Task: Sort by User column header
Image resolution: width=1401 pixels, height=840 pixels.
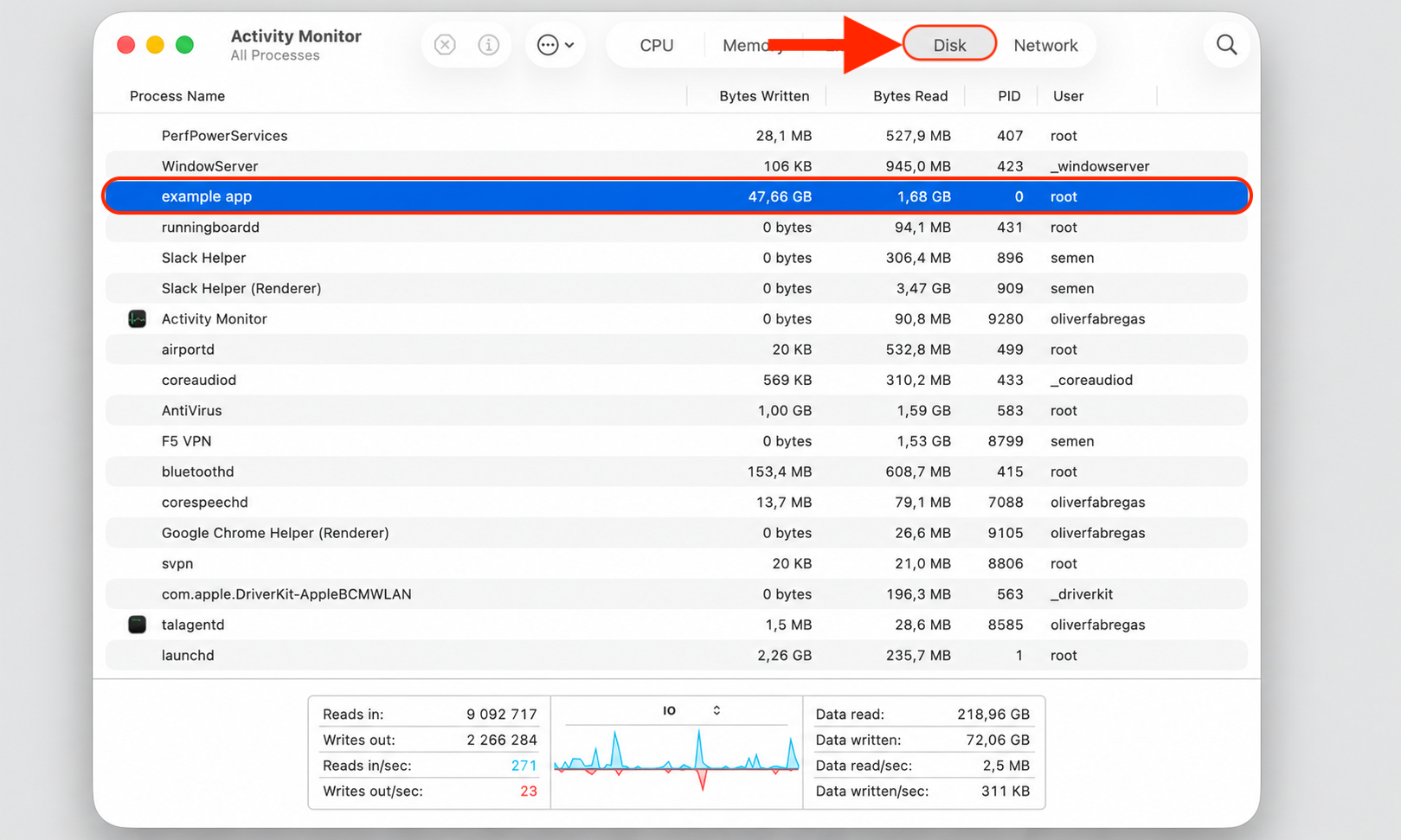Action: coord(1068,96)
